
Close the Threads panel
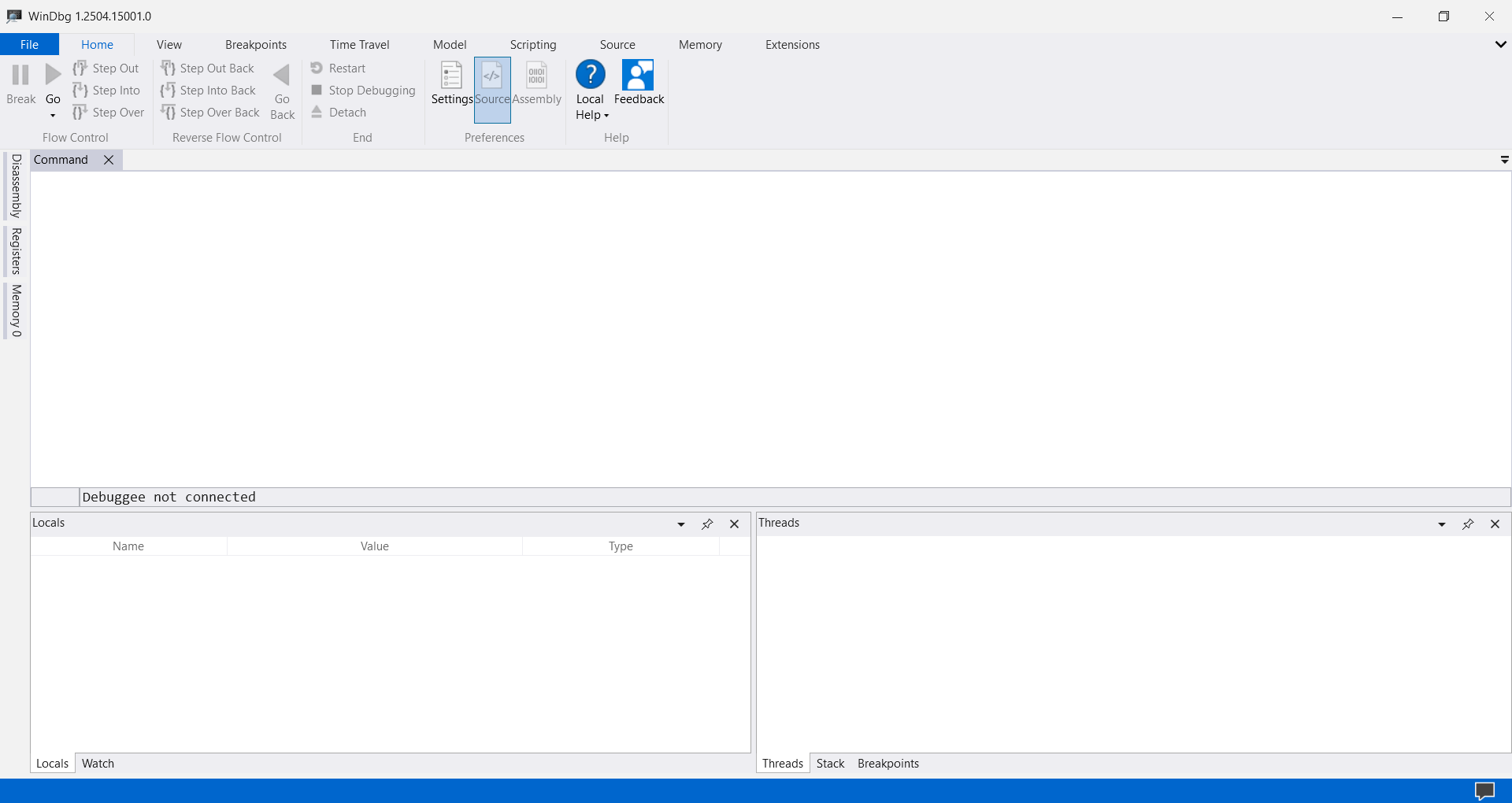coord(1495,524)
